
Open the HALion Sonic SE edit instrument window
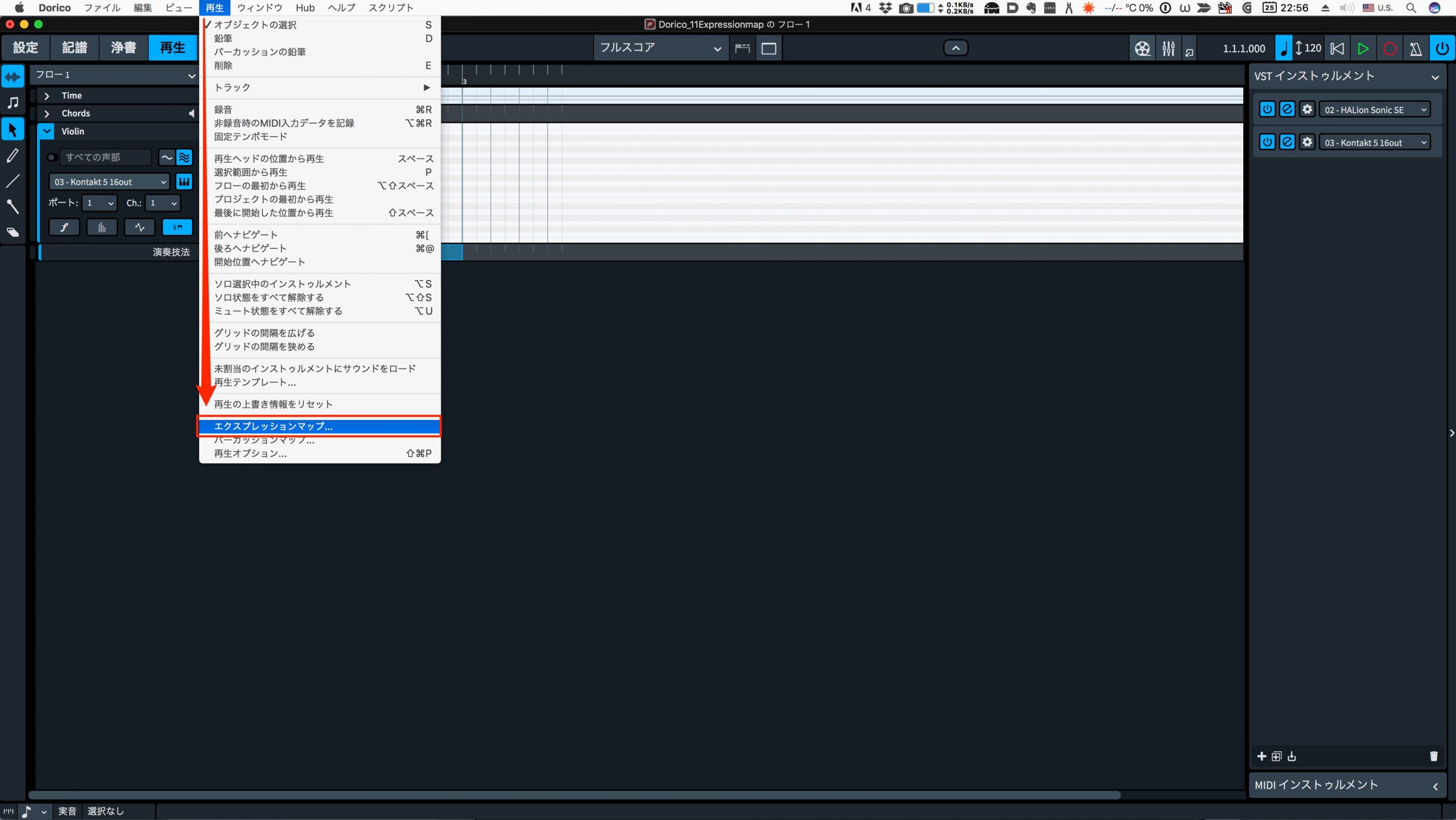point(1287,109)
